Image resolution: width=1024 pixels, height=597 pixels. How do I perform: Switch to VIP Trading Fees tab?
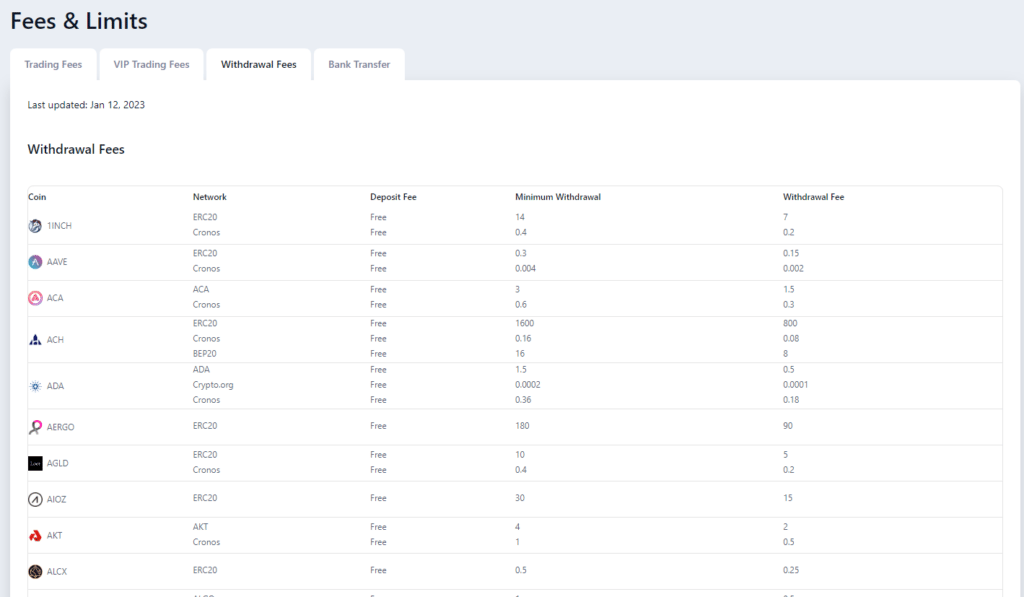tap(152, 65)
